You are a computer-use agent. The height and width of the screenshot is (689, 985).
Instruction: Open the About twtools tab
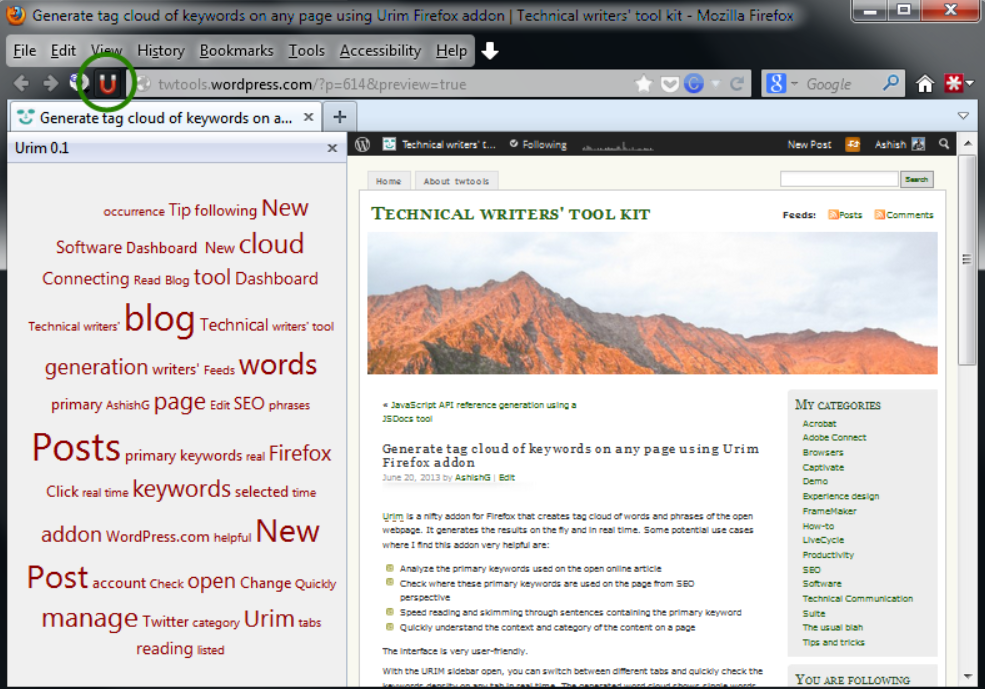(x=456, y=181)
